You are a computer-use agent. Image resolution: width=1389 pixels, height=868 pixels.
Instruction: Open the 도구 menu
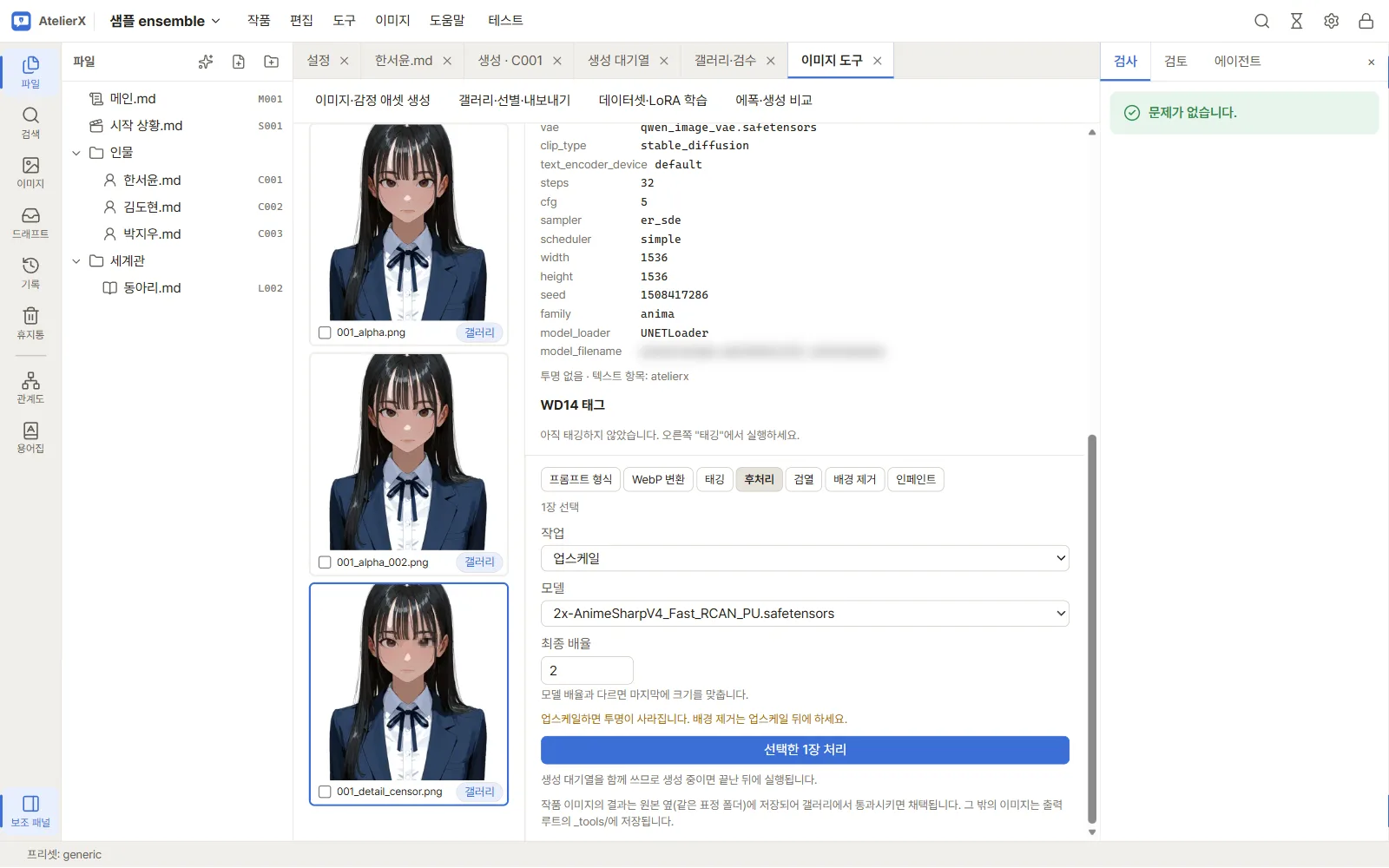pos(345,20)
